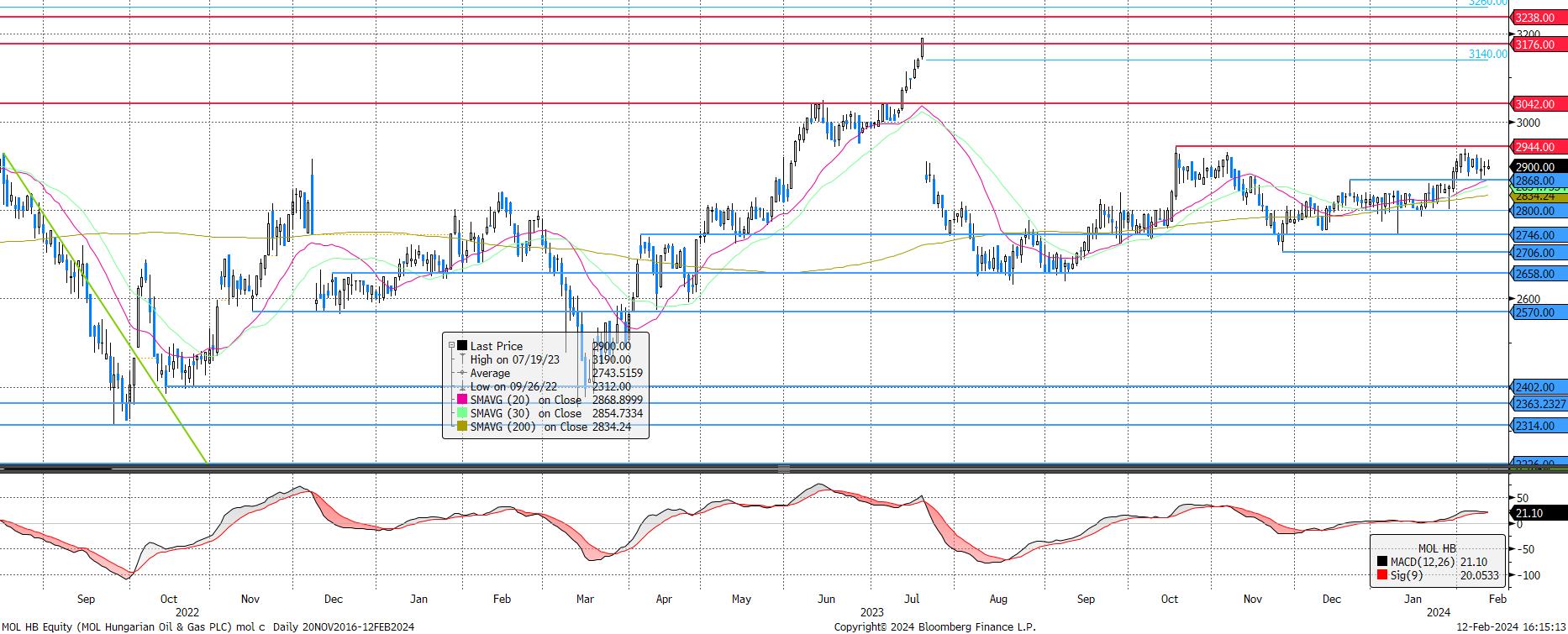Click the 2570.00 blue level label
This screenshot has width=1568, height=634.
[x=1534, y=312]
